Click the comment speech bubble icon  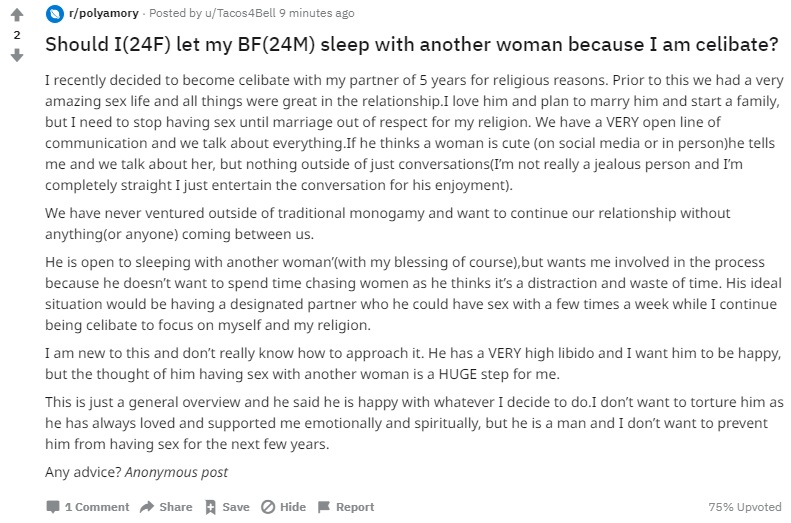(x=52, y=507)
